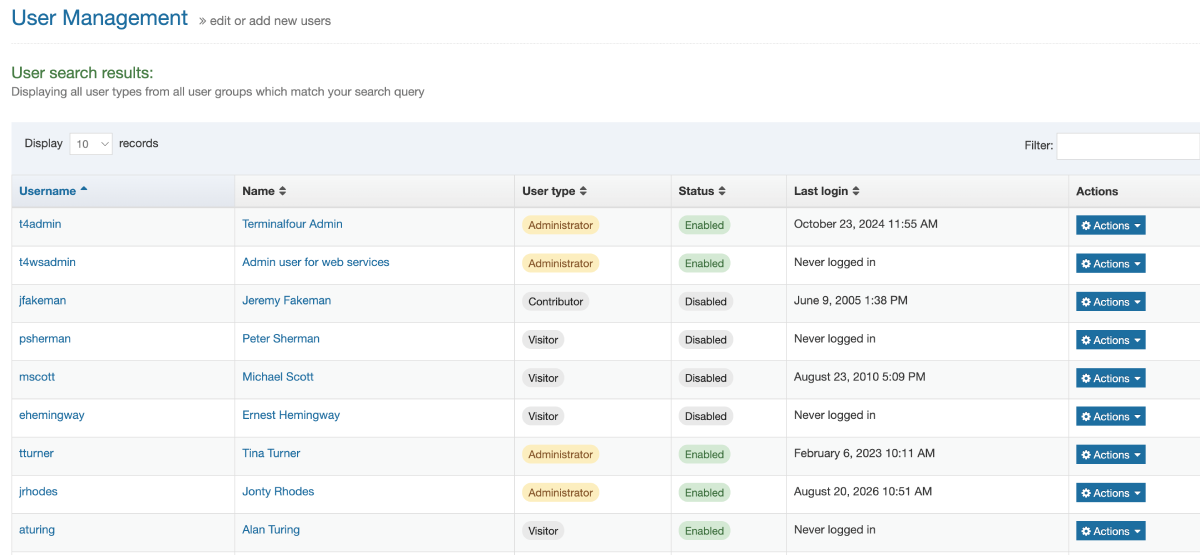The image size is (1200, 555).
Task: Expand Actions menu for psherman
Action: click(1110, 340)
